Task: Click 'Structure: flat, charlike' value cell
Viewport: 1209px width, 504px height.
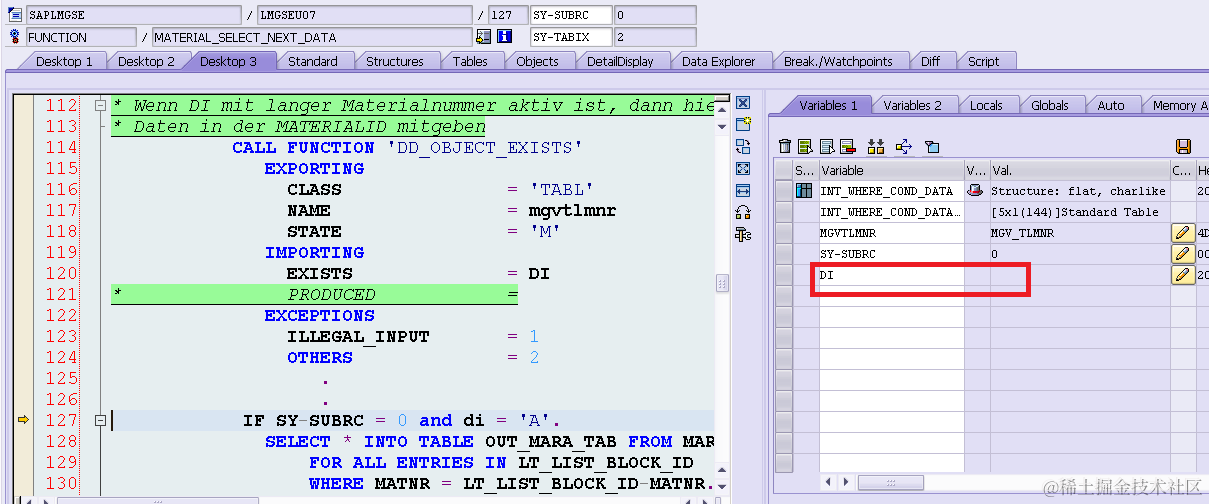Action: (x=1080, y=191)
